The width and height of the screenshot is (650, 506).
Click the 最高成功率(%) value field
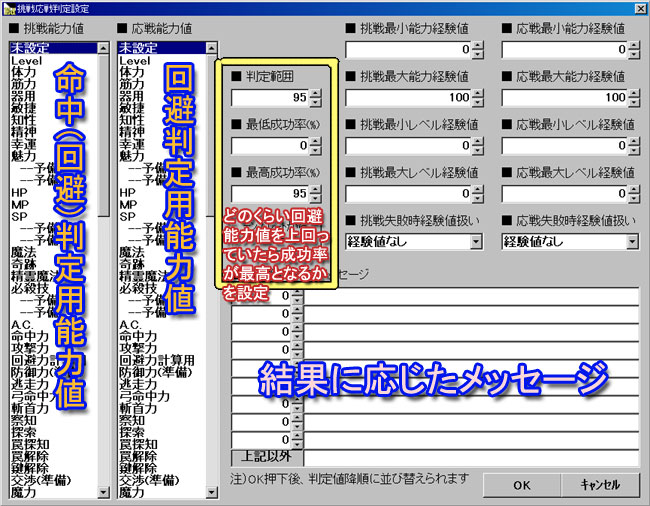coord(270,194)
